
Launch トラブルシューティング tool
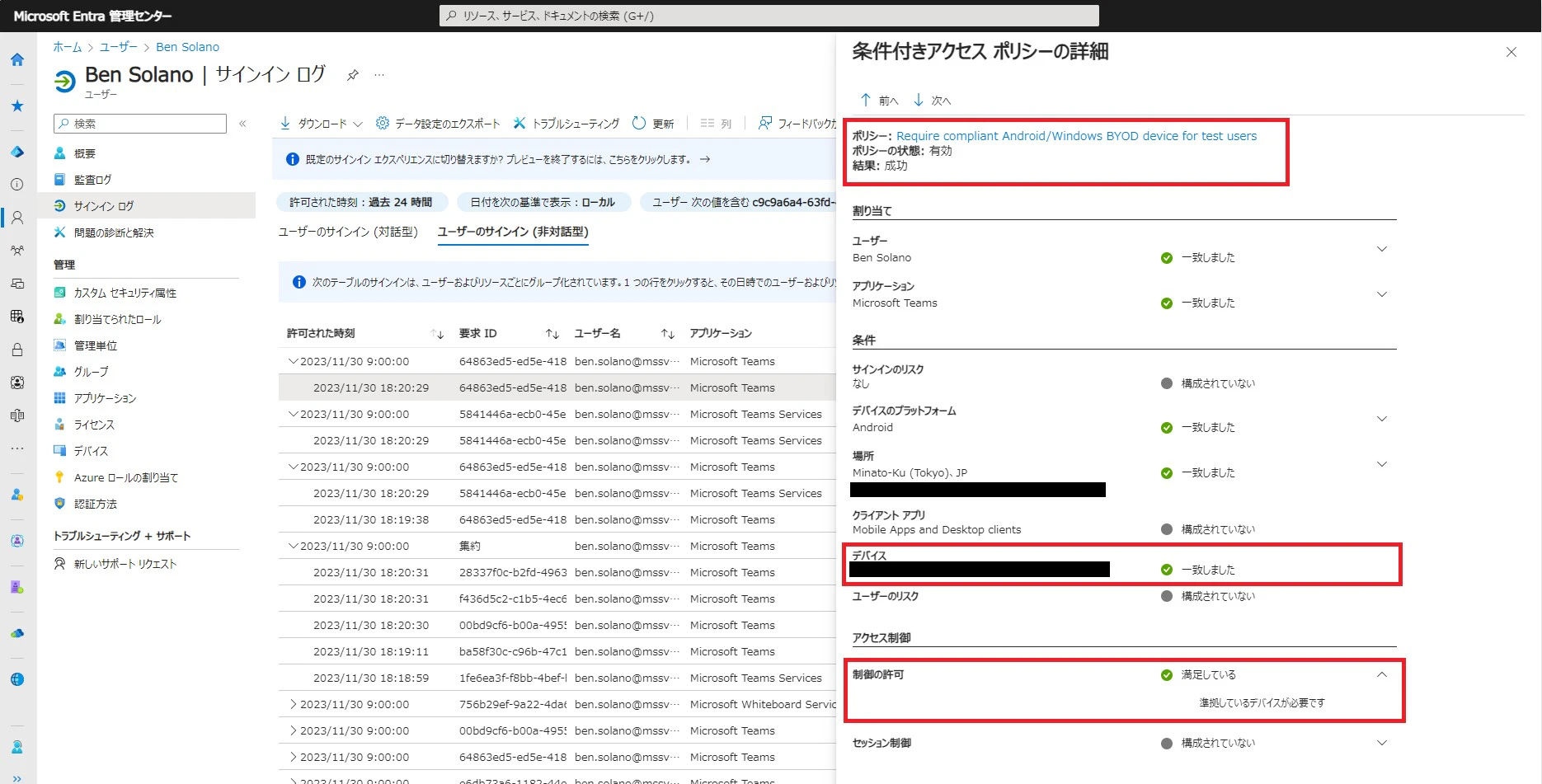(x=566, y=124)
